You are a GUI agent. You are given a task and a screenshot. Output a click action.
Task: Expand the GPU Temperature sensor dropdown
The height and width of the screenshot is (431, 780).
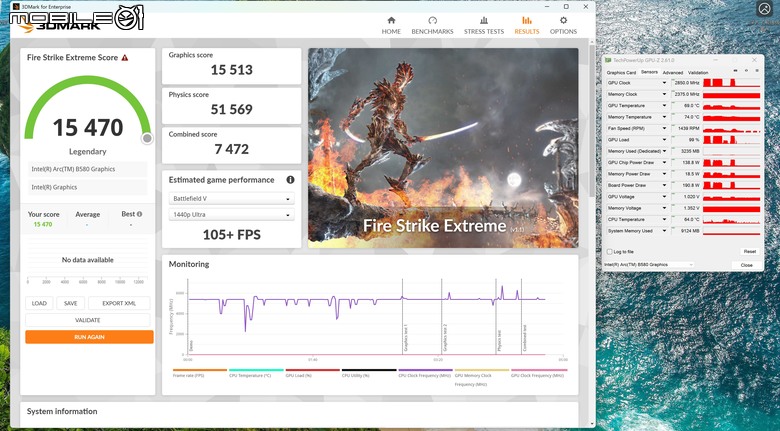664,106
